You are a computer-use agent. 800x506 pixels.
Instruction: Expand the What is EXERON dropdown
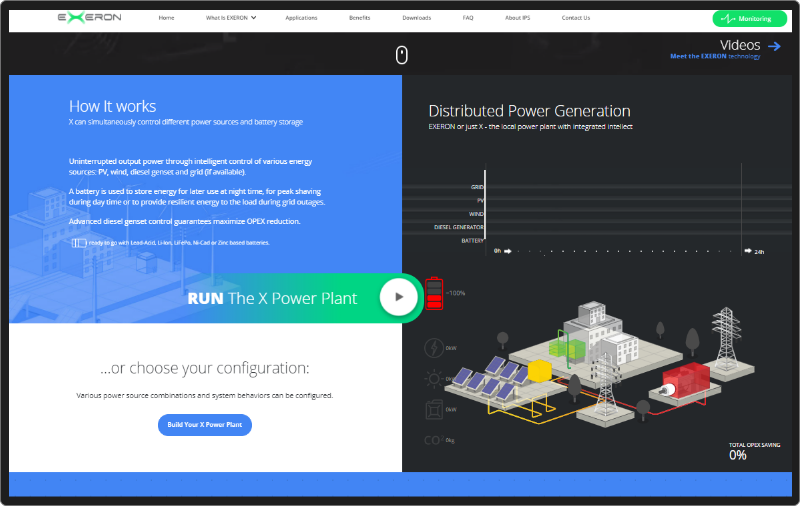(231, 18)
